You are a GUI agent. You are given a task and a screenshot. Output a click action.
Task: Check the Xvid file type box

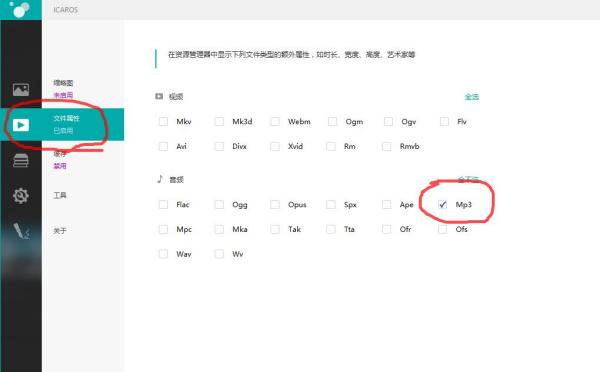tap(275, 147)
